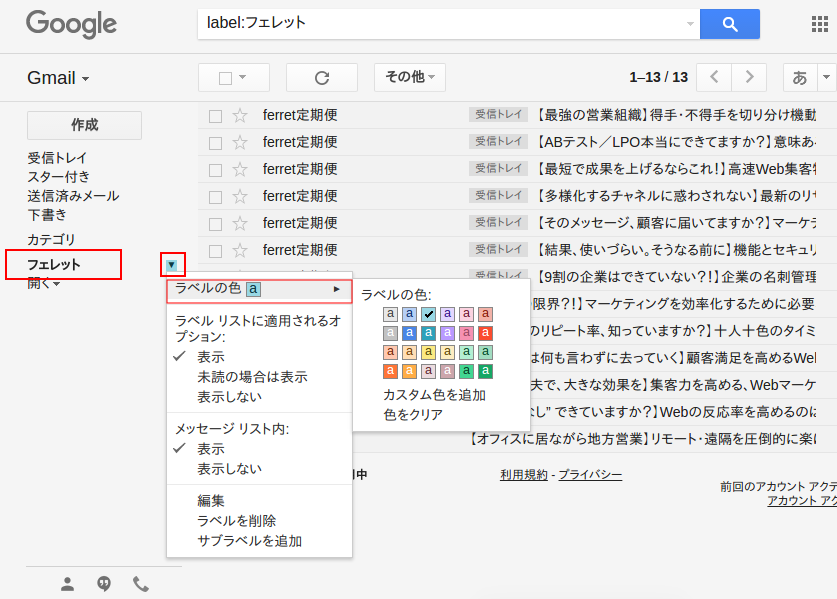Screen dimensions: 837x599
Task: Open スター付き in sidebar
Action: click(x=58, y=177)
